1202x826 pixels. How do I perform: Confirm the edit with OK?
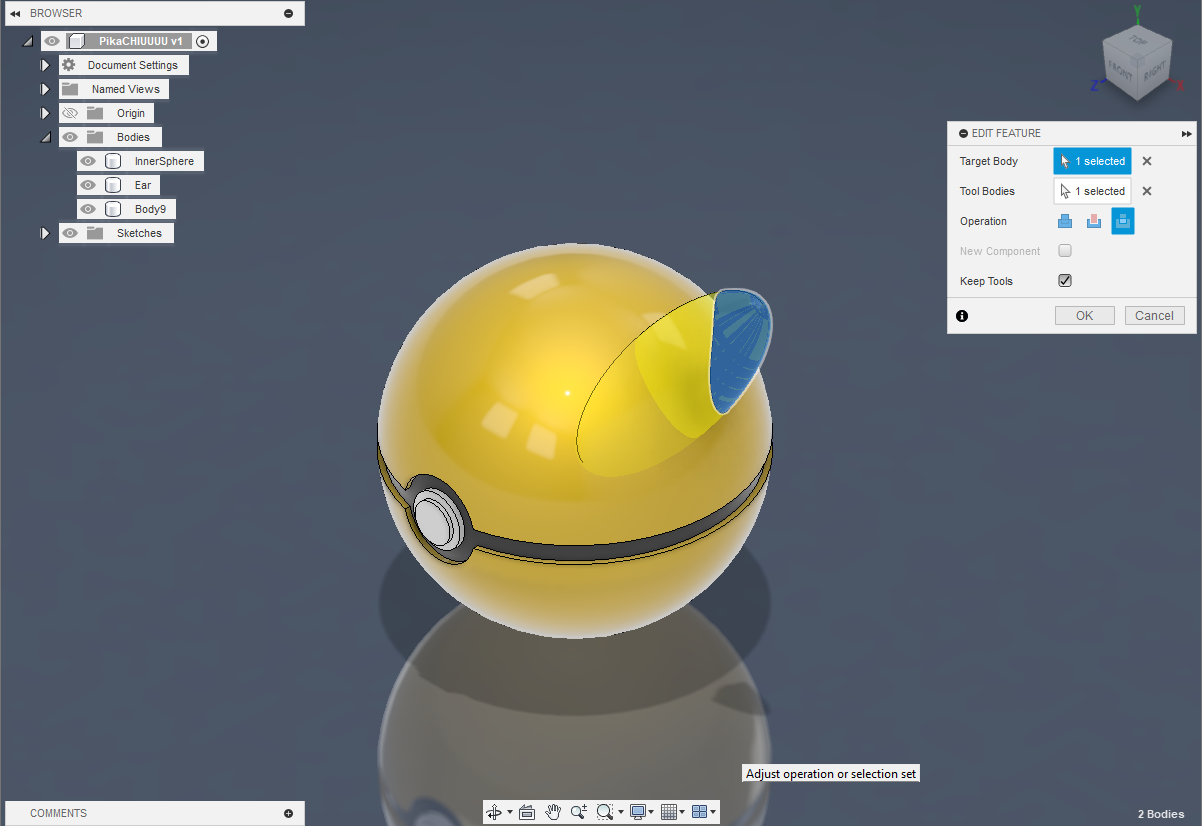point(1085,315)
